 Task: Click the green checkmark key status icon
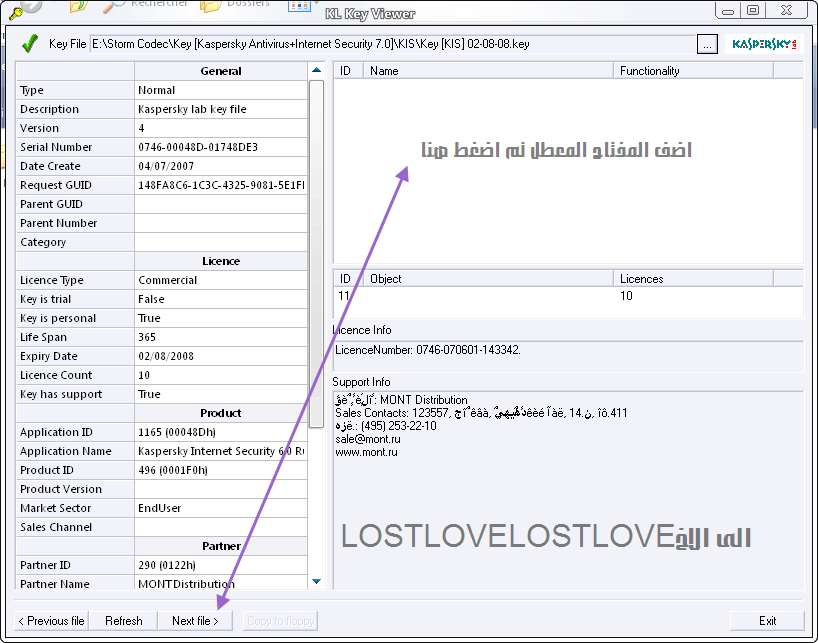[x=30, y=44]
